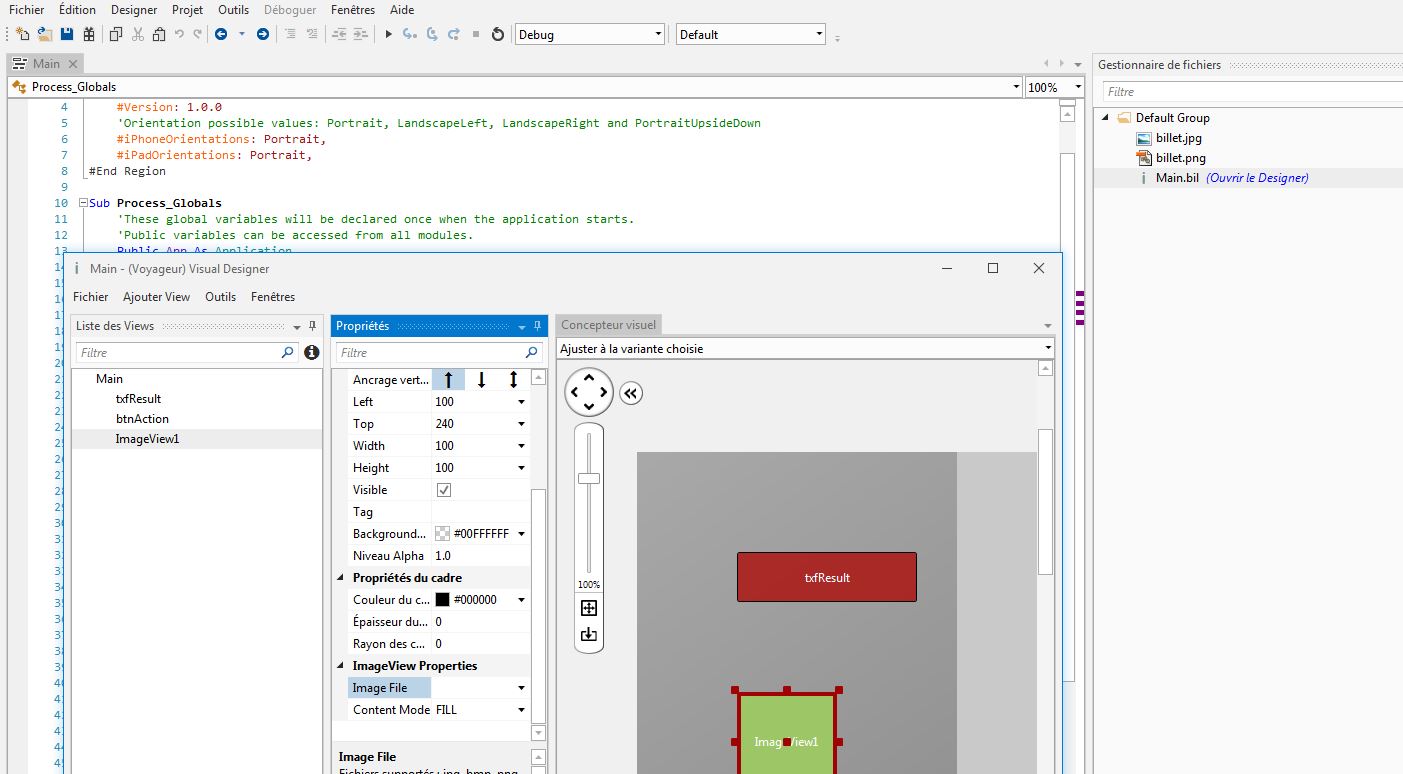This screenshot has width=1403, height=774.
Task: Open the Ajouter View menu
Action: (x=156, y=297)
